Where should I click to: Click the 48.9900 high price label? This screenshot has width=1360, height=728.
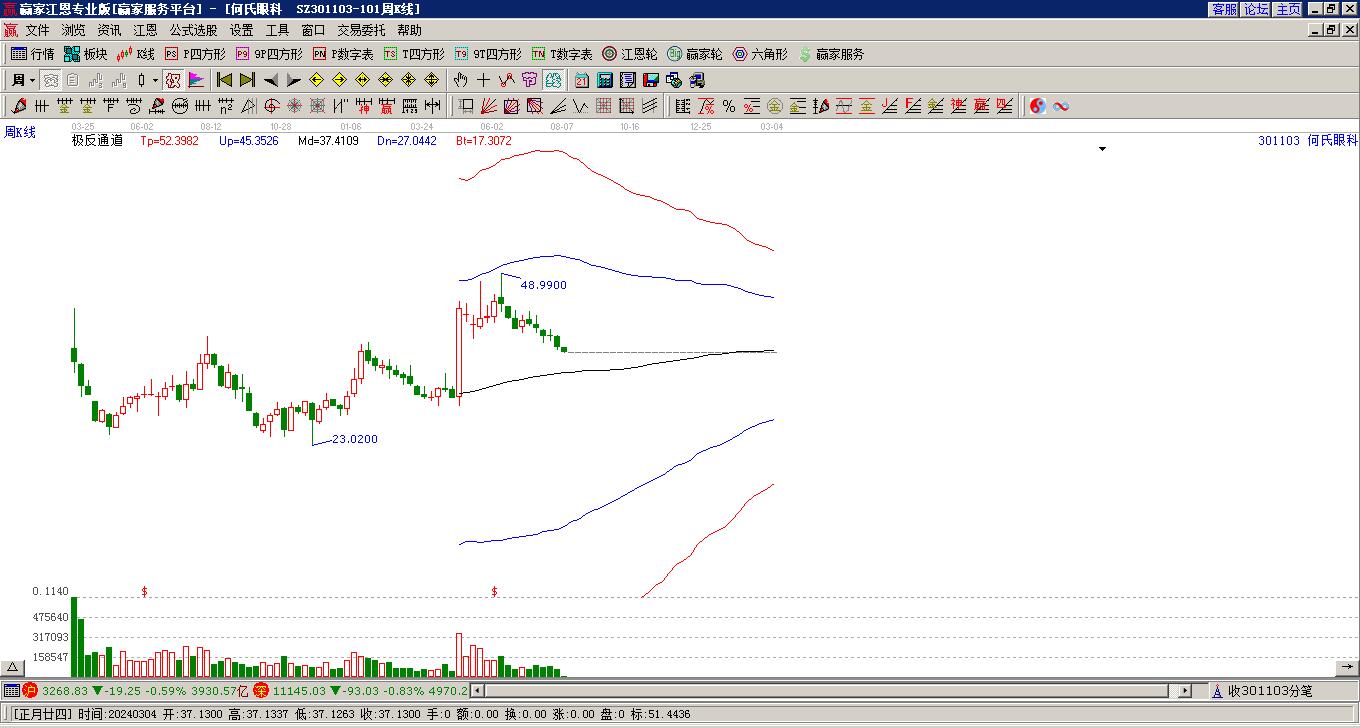[543, 285]
